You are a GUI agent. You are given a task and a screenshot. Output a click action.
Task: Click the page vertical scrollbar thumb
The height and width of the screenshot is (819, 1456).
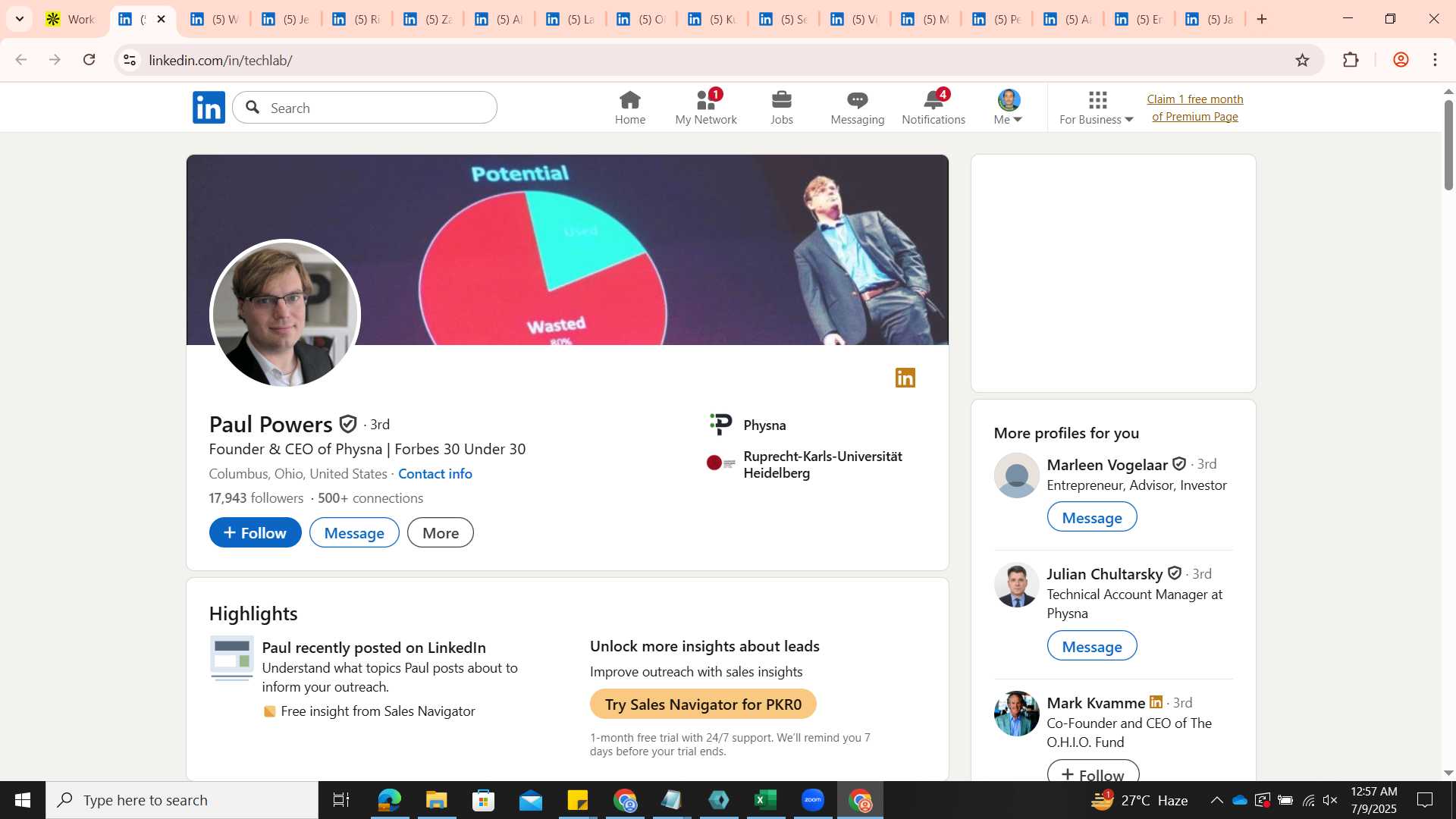point(1448,144)
